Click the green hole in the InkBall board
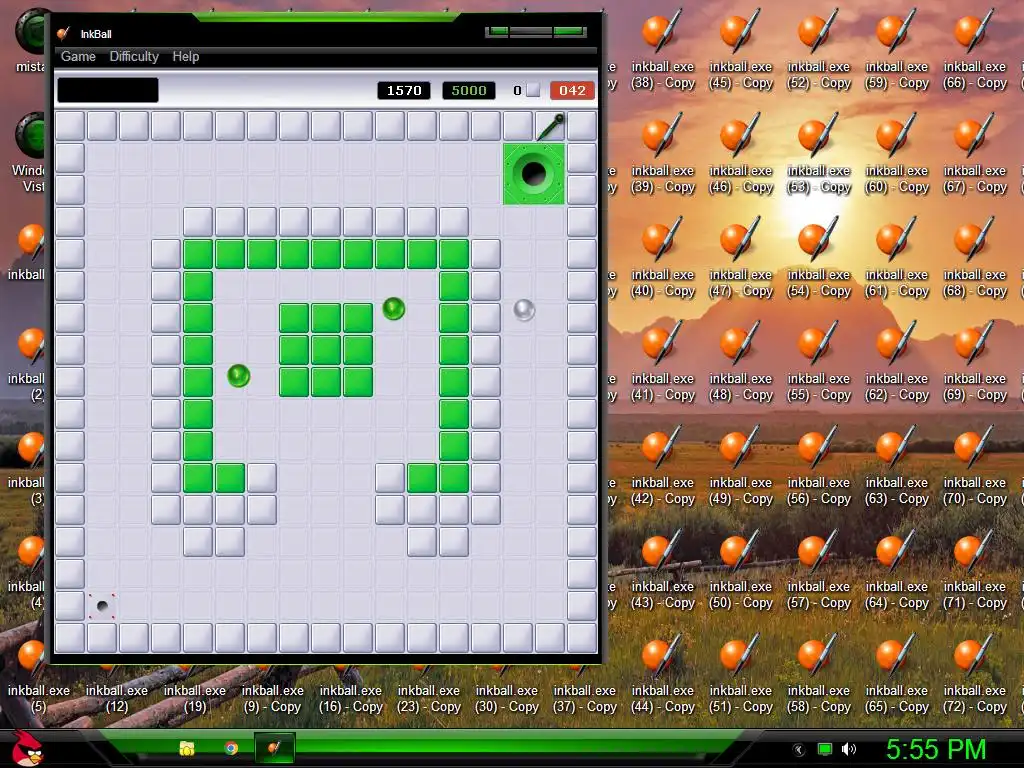This screenshot has height=768, width=1024. (534, 174)
